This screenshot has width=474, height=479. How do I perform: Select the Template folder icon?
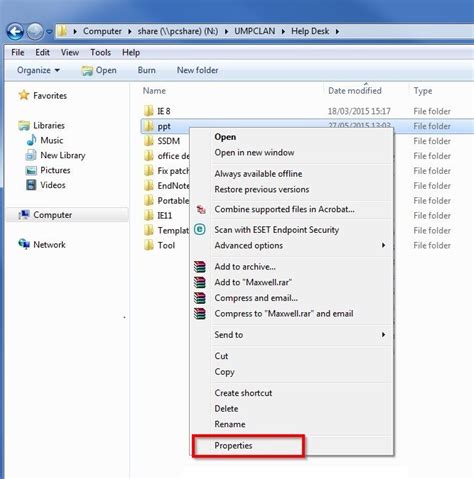(x=149, y=230)
